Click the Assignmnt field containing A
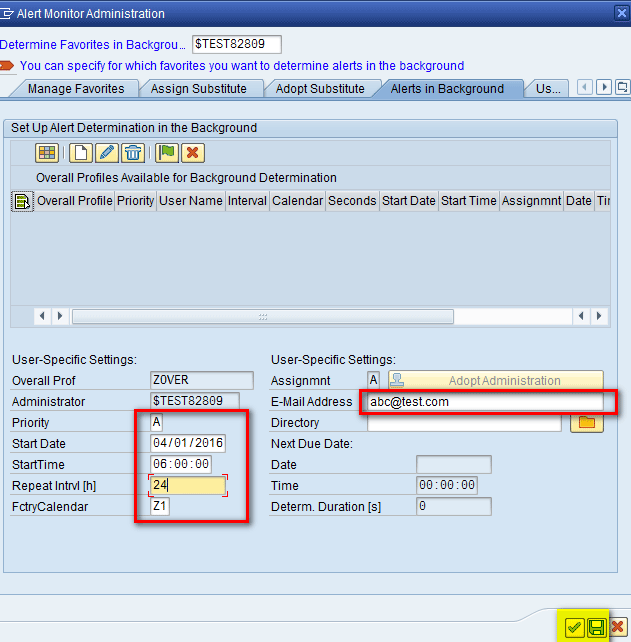Image resolution: width=631 pixels, height=642 pixels. [x=373, y=380]
